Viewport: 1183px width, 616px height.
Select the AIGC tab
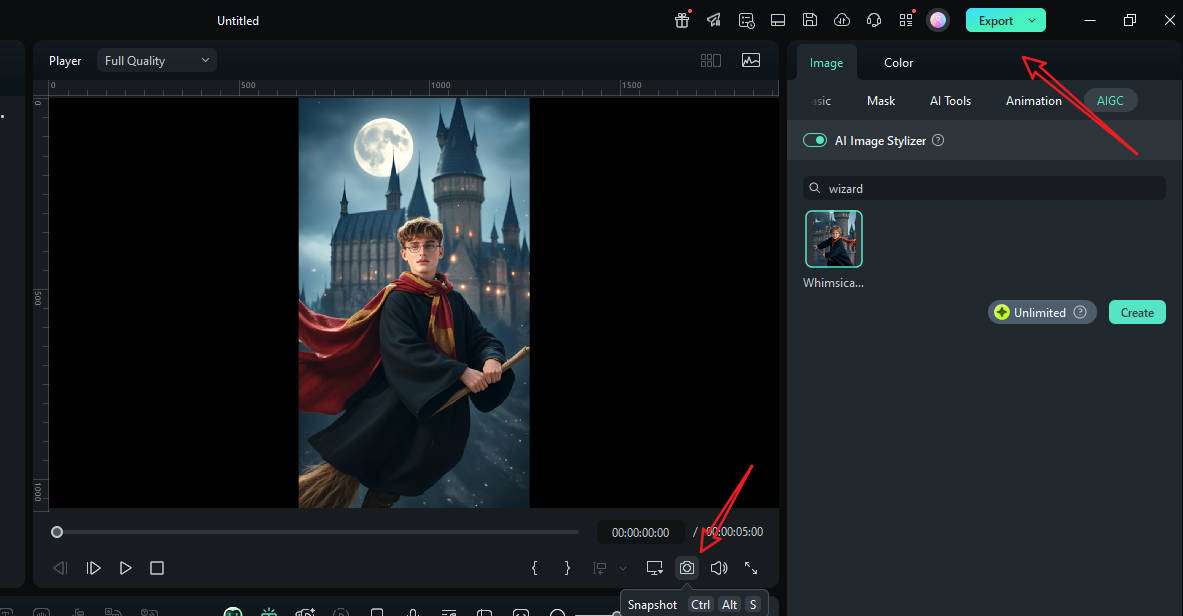tap(1110, 100)
